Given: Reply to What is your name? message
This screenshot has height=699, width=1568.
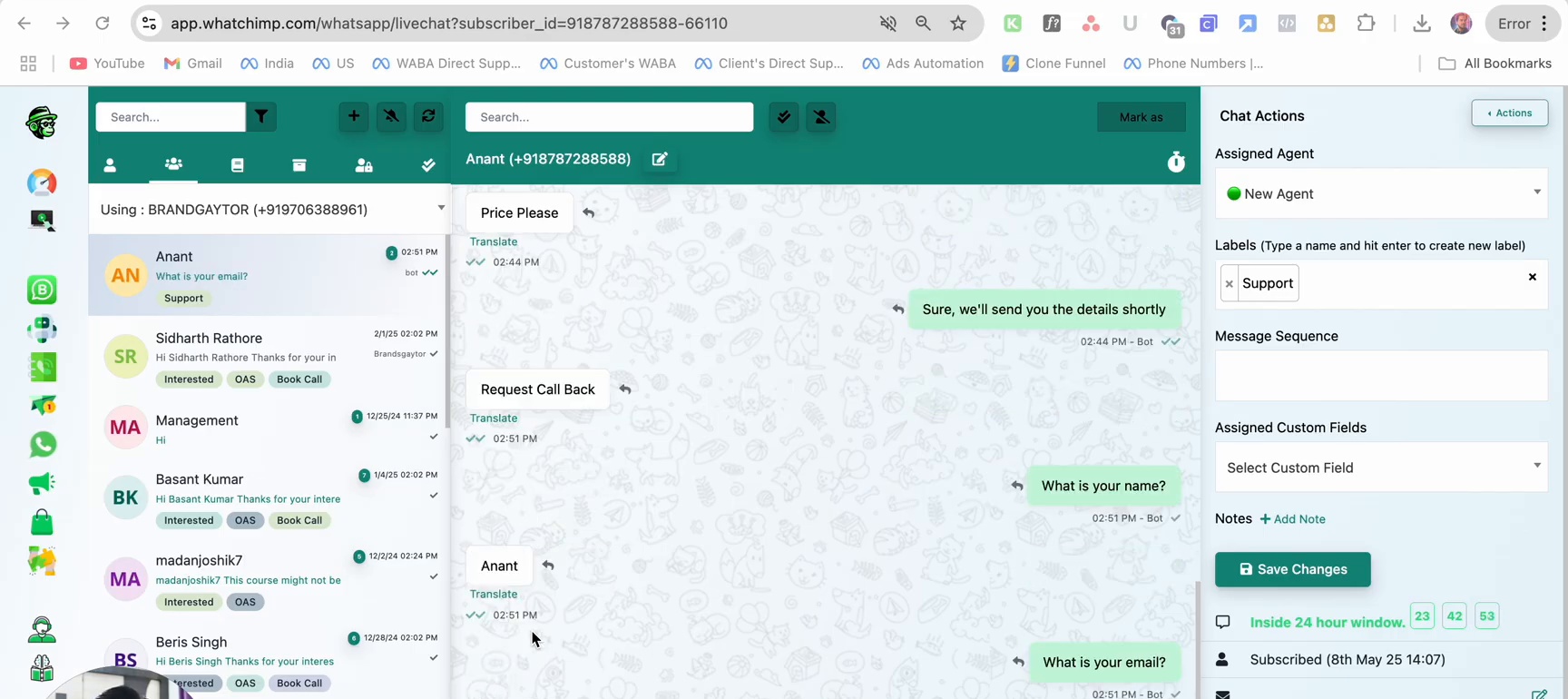Looking at the screenshot, I should (1017, 486).
